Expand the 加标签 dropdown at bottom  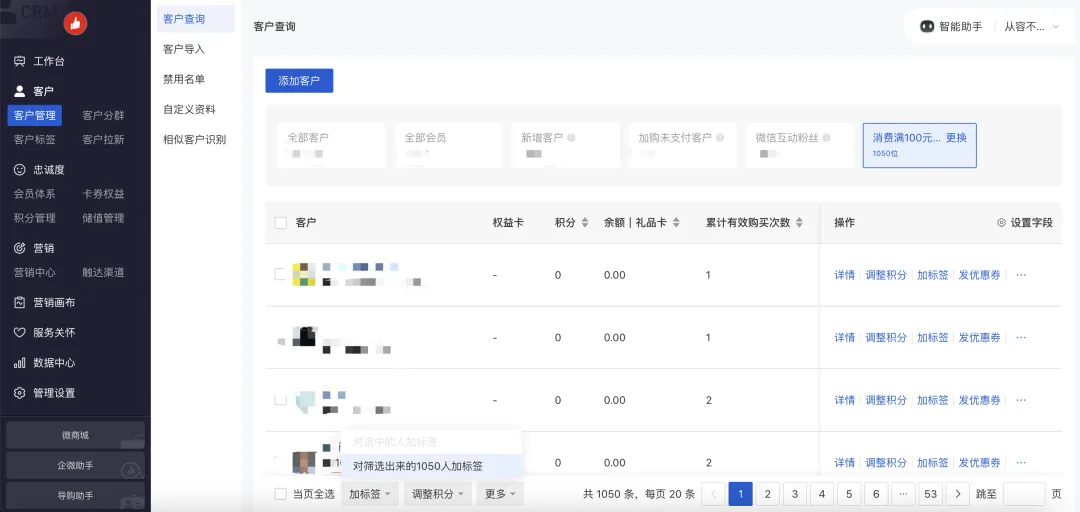tap(369, 494)
